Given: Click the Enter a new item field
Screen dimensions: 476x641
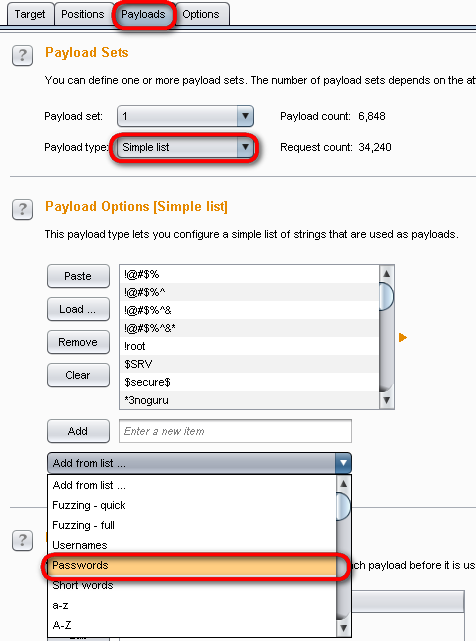Looking at the screenshot, I should (235, 431).
